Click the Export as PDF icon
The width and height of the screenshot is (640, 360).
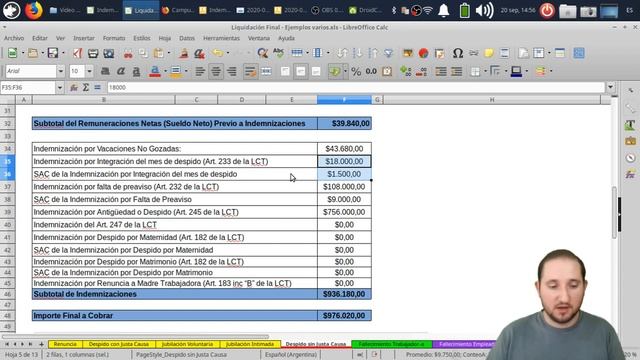point(78,53)
